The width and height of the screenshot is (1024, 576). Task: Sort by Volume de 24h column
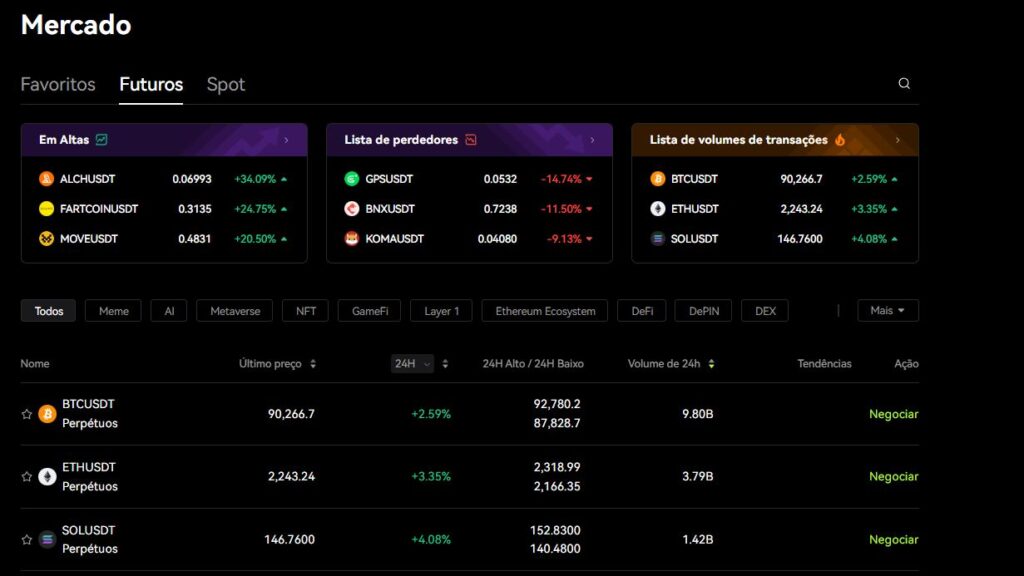click(711, 364)
